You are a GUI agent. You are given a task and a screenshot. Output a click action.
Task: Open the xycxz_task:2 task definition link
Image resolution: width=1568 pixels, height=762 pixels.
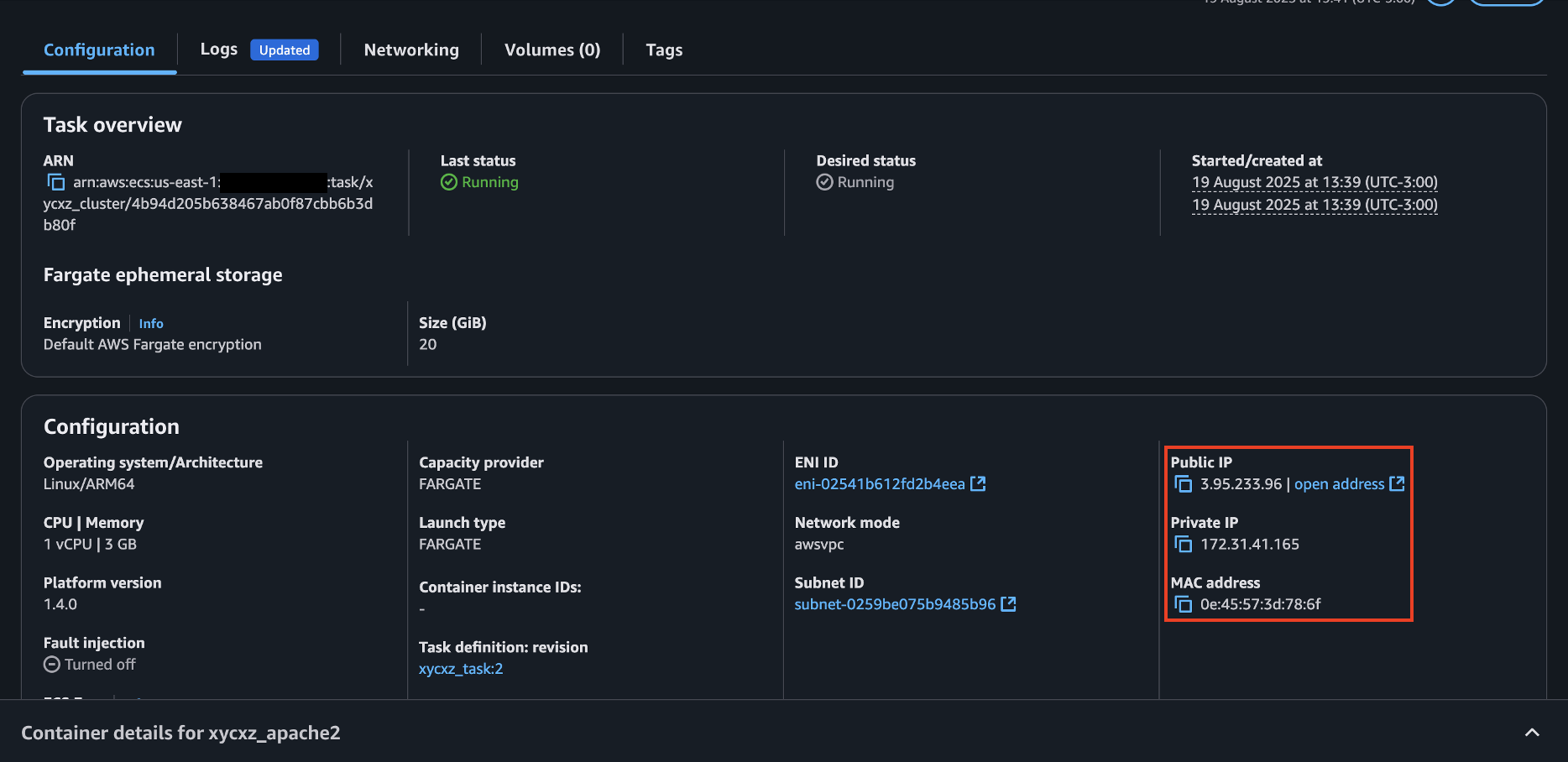(x=461, y=669)
